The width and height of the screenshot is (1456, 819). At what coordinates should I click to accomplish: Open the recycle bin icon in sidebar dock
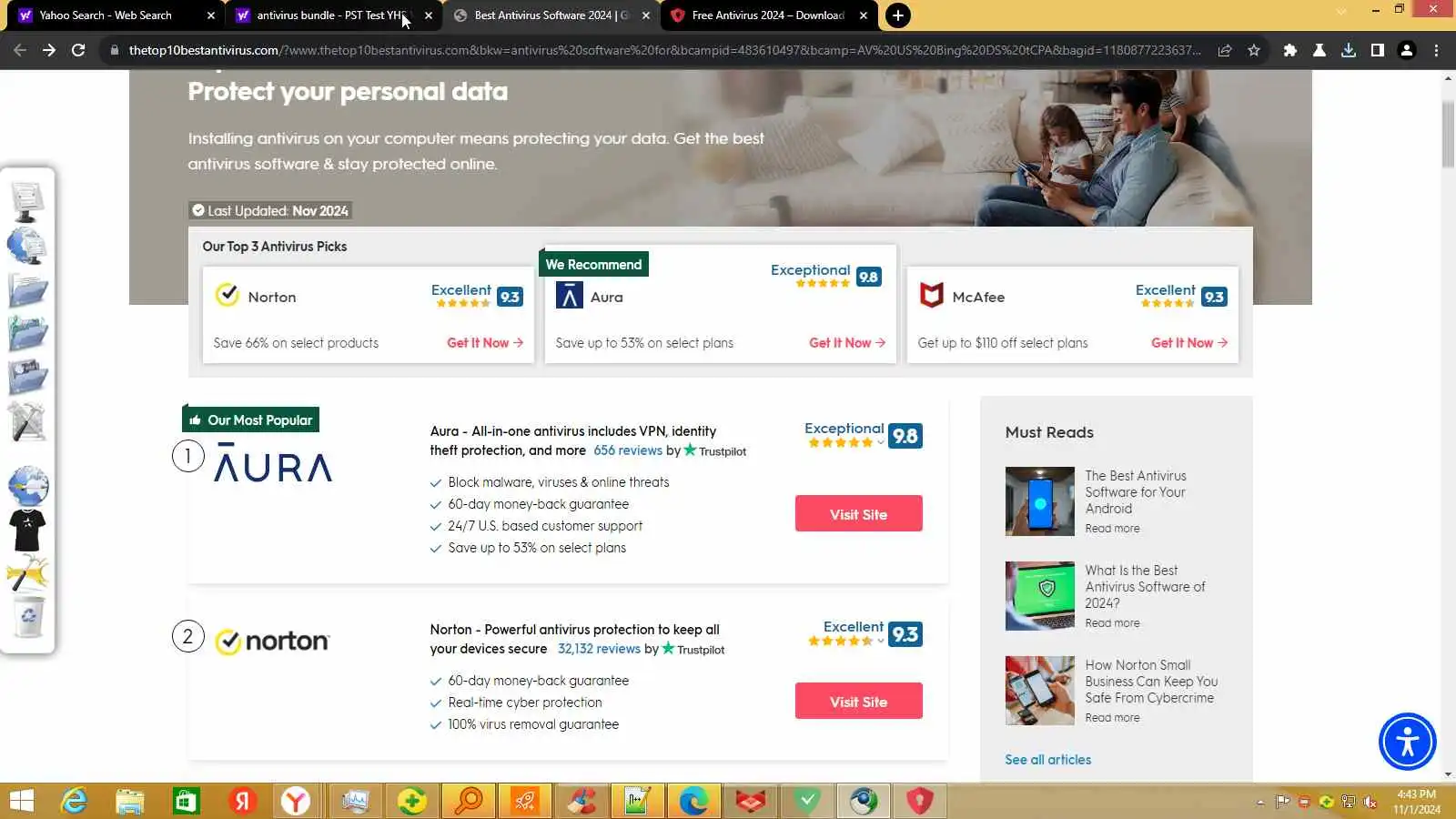click(x=28, y=618)
